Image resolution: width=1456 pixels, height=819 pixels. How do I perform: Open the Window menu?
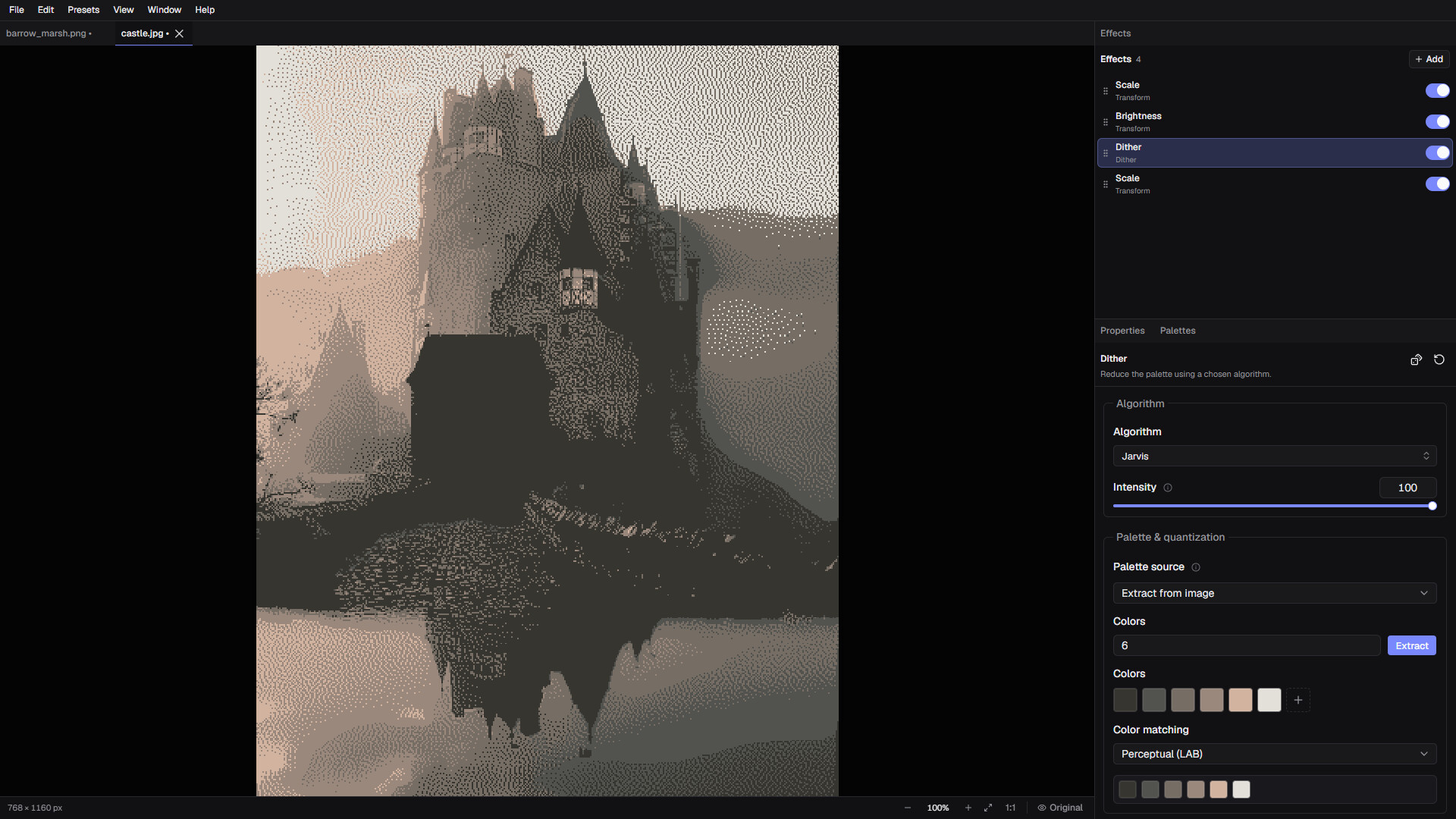pos(164,10)
